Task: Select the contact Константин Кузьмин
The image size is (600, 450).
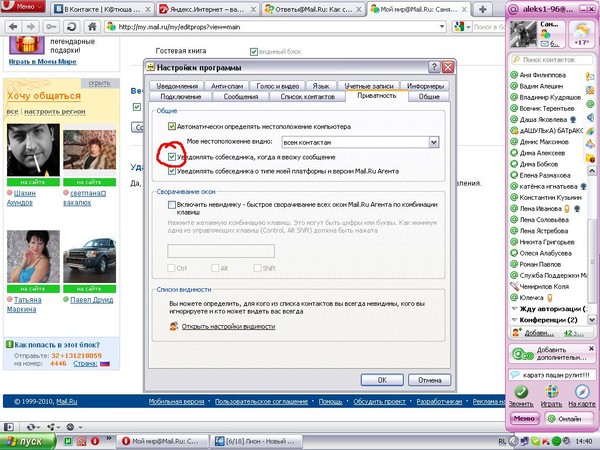Action: 550,197
